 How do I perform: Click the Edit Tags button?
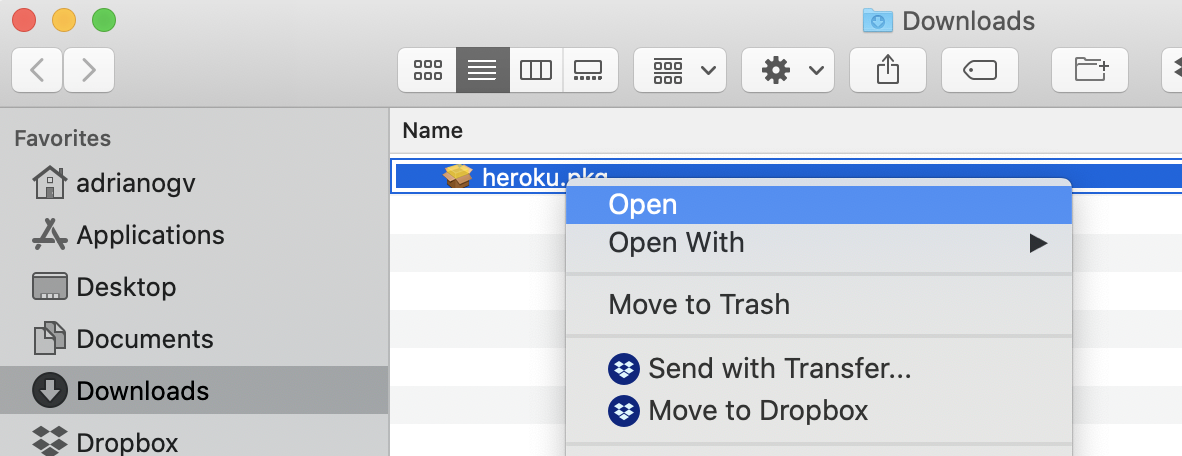pos(980,70)
